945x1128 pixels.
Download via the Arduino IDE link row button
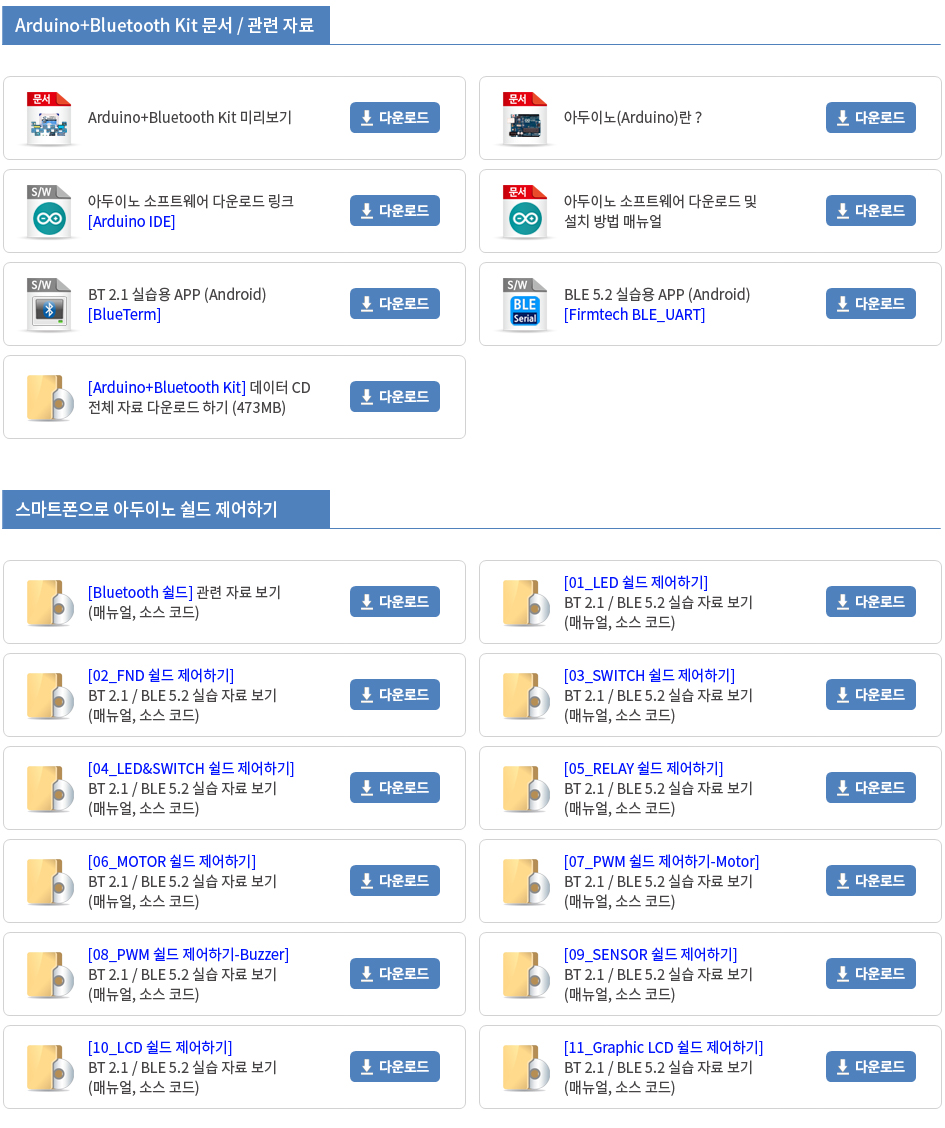coord(395,211)
